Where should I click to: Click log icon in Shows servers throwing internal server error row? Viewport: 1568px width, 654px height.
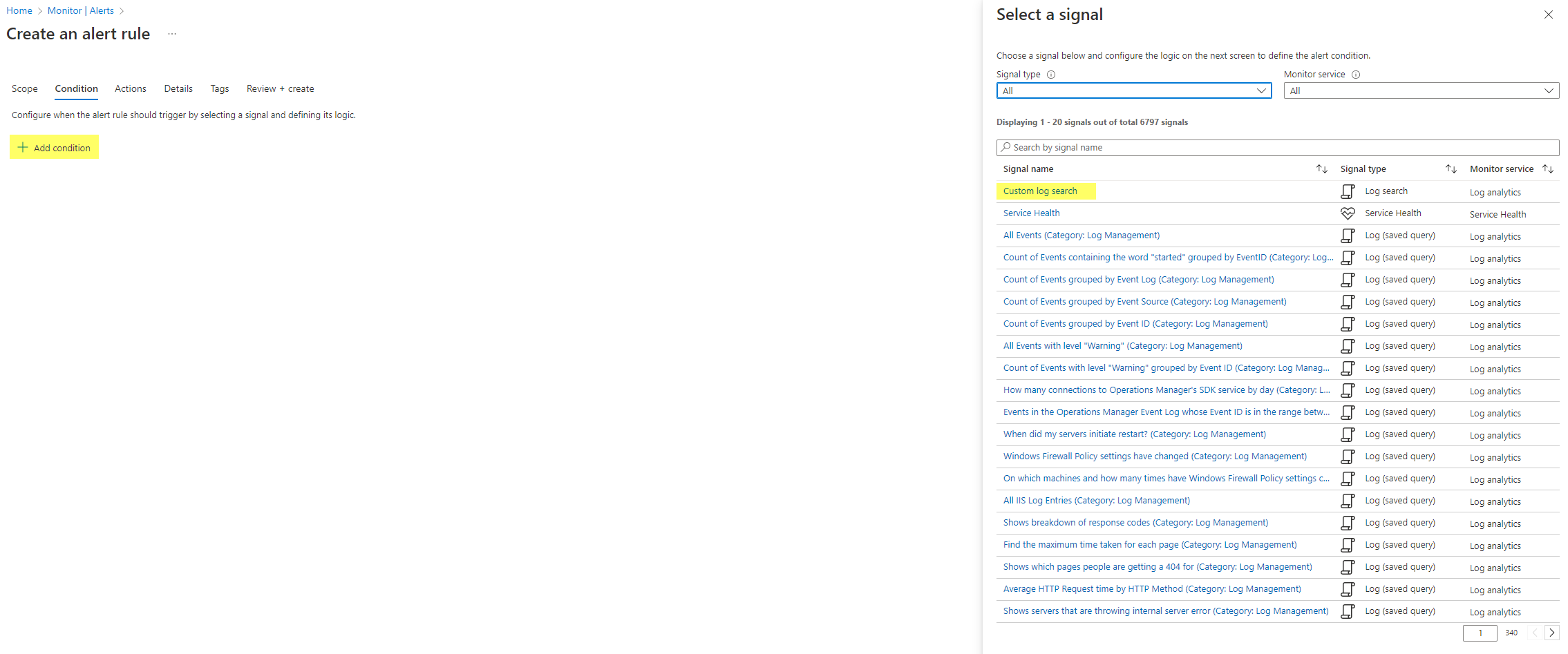pyautogui.click(x=1348, y=611)
